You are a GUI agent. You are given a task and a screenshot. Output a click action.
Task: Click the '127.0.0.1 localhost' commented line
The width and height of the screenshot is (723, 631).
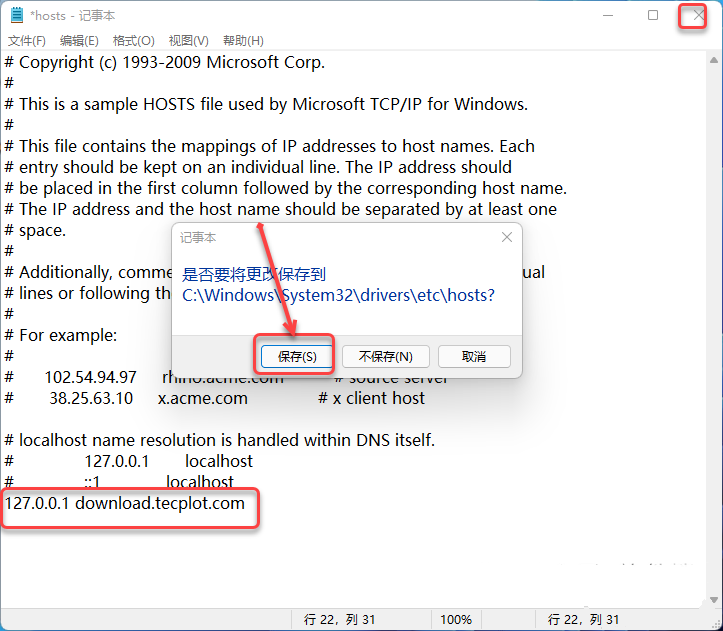(129, 461)
